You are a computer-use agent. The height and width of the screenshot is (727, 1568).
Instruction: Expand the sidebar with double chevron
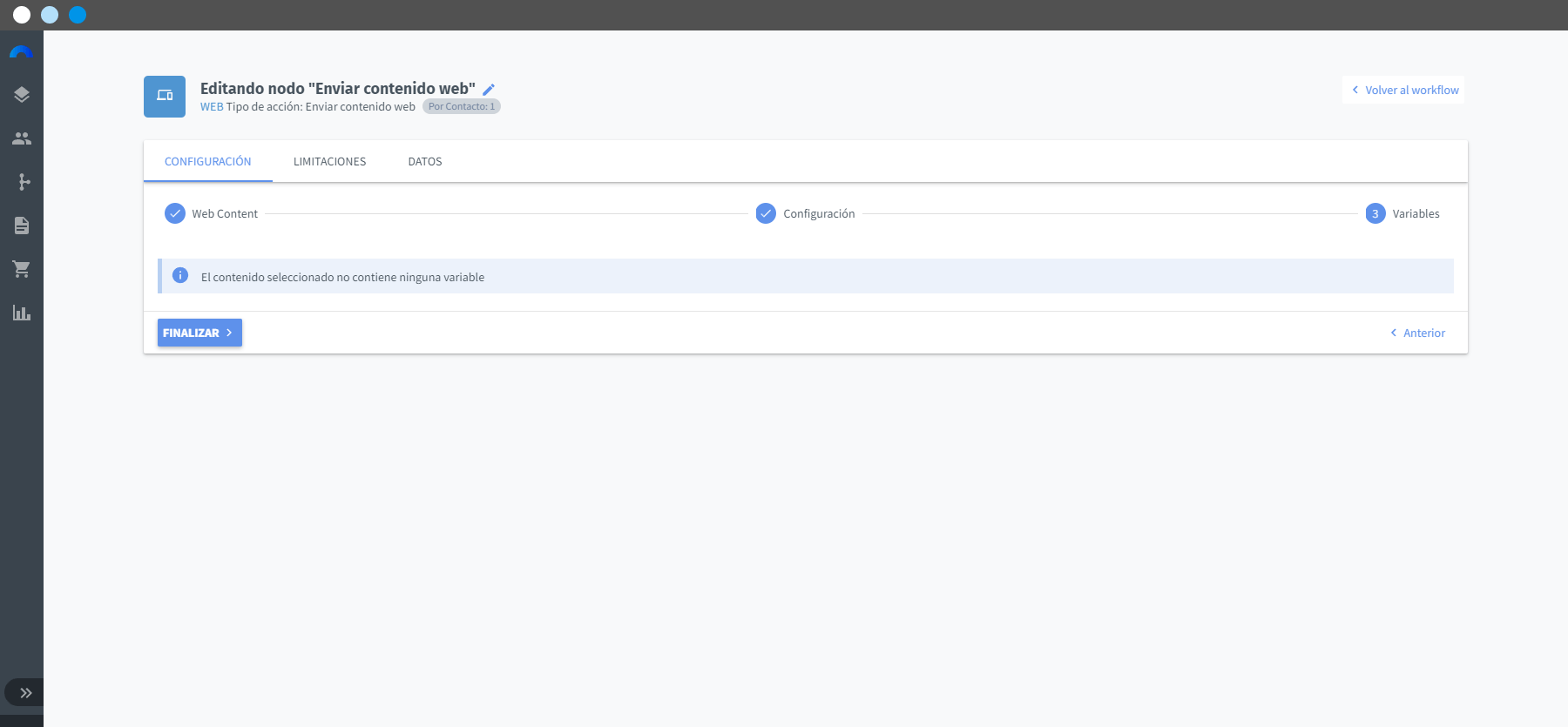tap(25, 693)
